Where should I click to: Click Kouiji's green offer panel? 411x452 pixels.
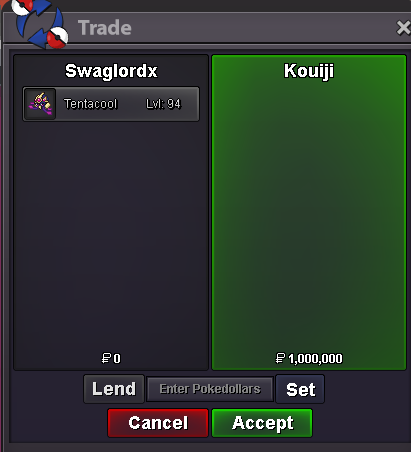point(309,213)
